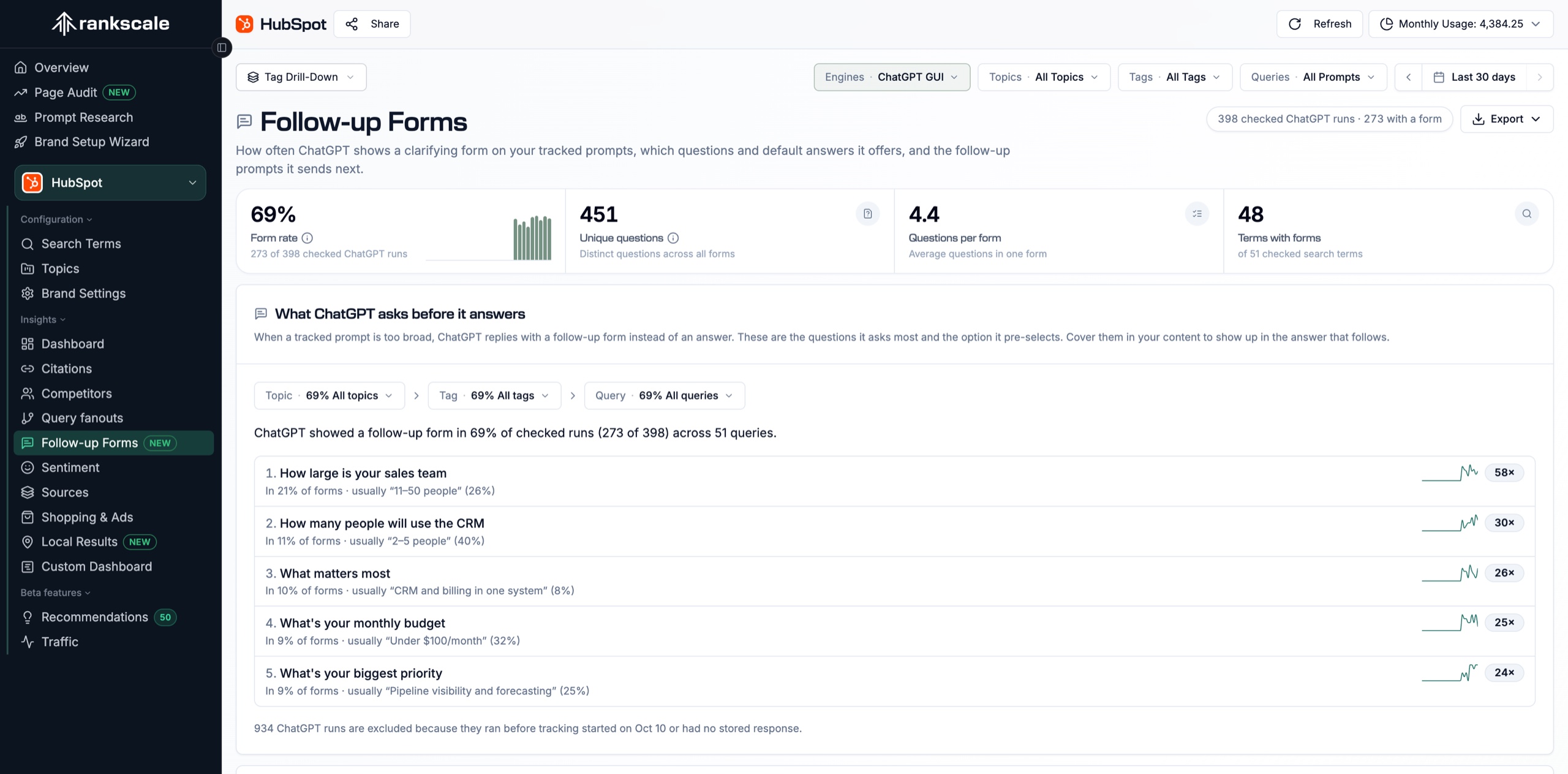Open Engines ChatGPT GUI filter

click(x=892, y=77)
